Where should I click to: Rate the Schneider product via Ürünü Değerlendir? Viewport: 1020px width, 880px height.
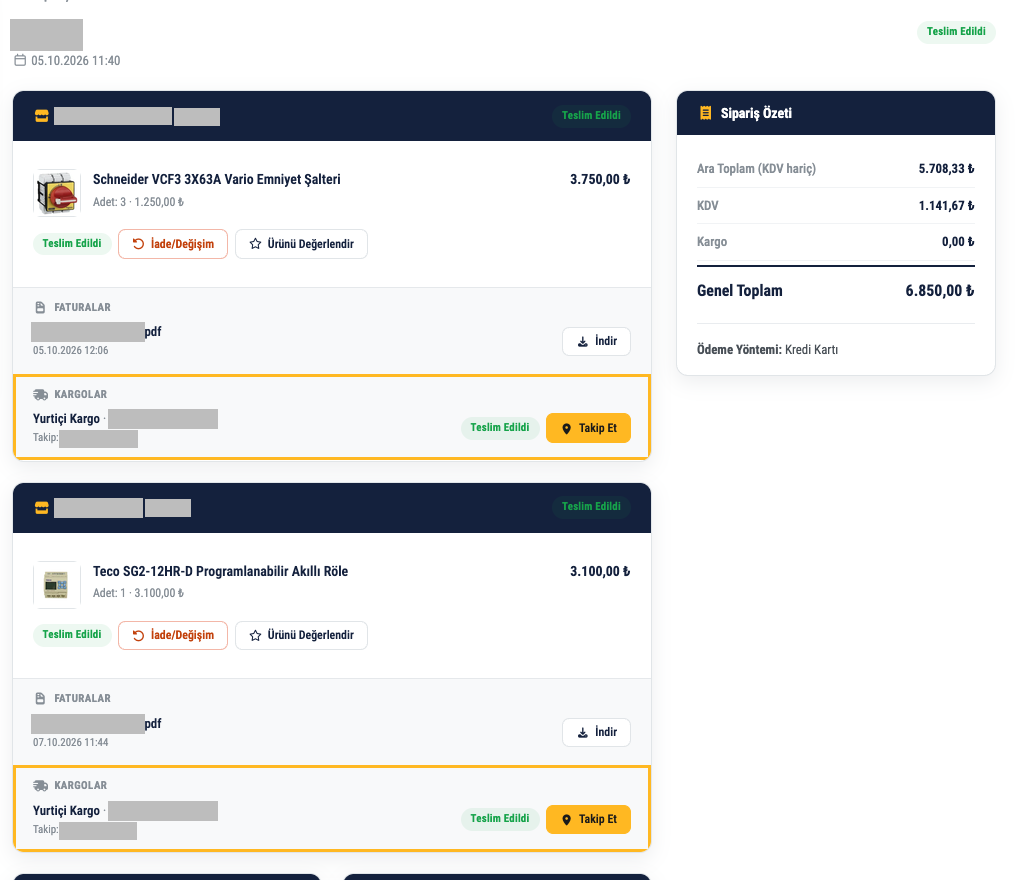[301, 244]
